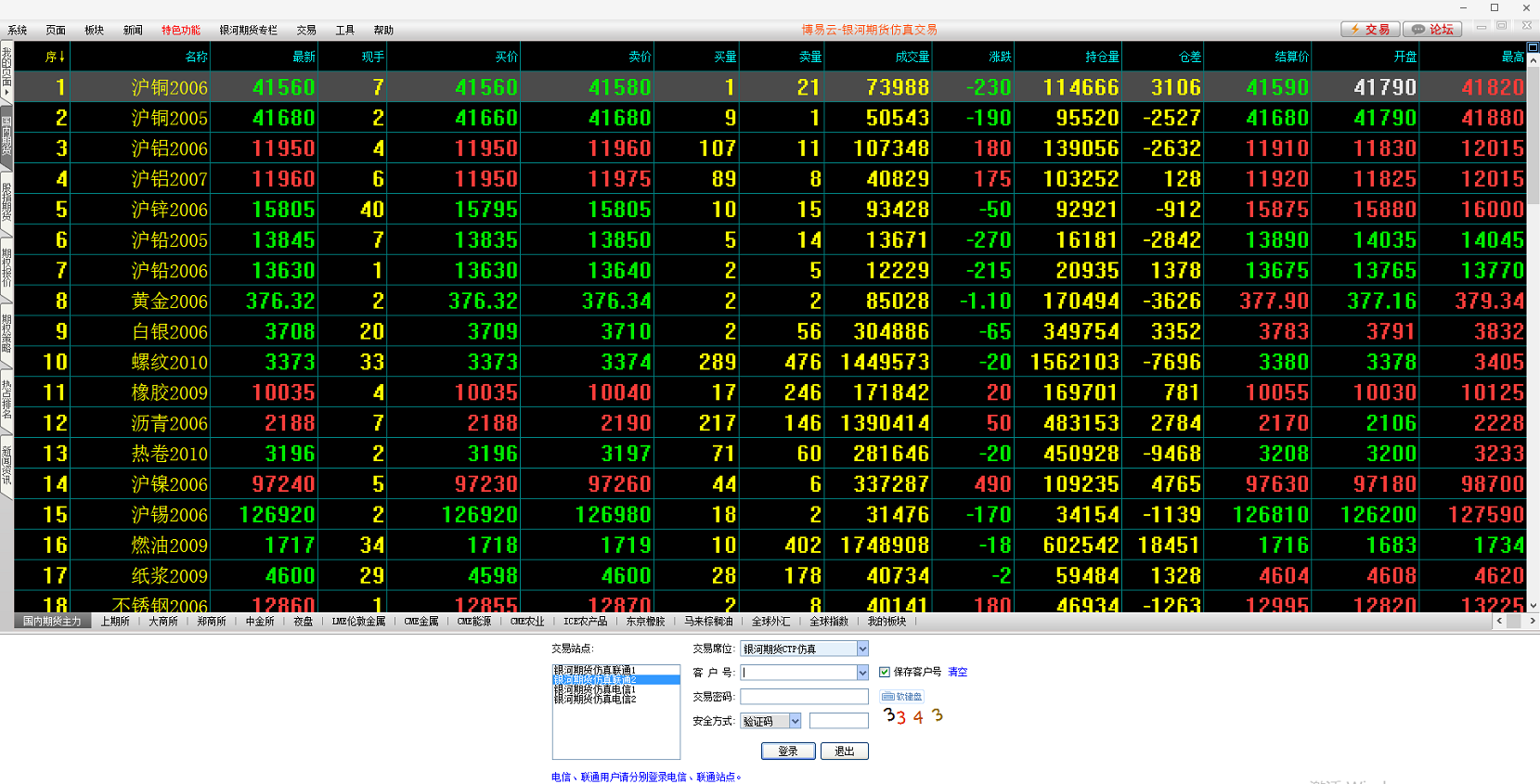Screen dimensions: 1540x784
Task: Switch to the 全球指数 tab
Action: pyautogui.click(x=829, y=622)
